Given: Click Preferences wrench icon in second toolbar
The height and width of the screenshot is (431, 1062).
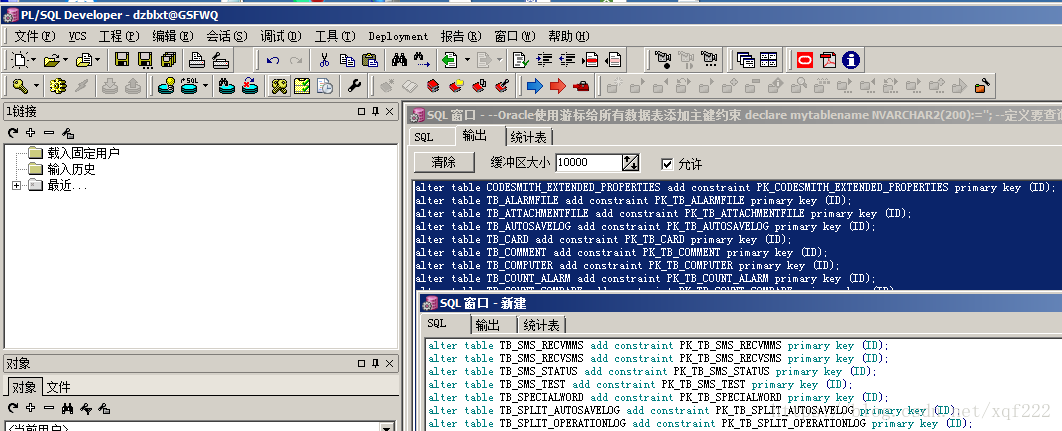Looking at the screenshot, I should 354,85.
